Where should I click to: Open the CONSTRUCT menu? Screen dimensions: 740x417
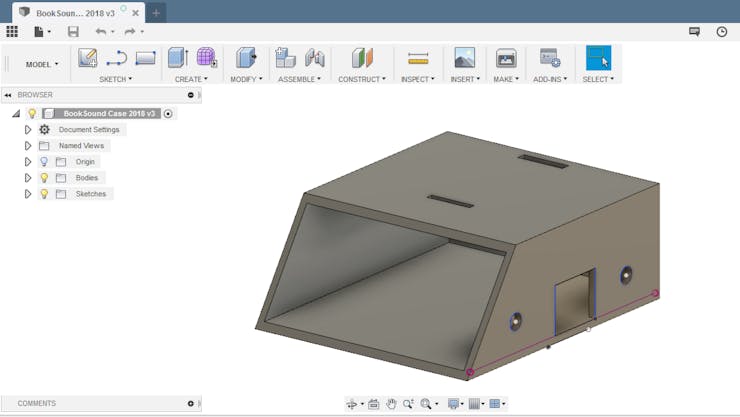(362, 79)
